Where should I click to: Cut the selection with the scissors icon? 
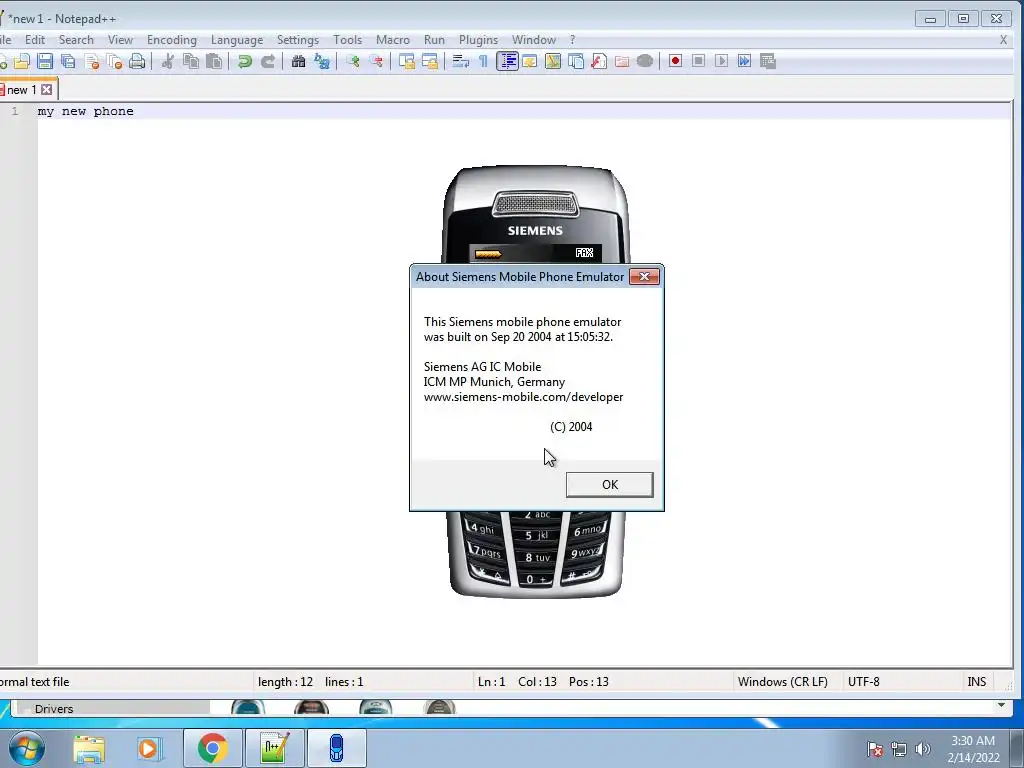click(x=168, y=61)
